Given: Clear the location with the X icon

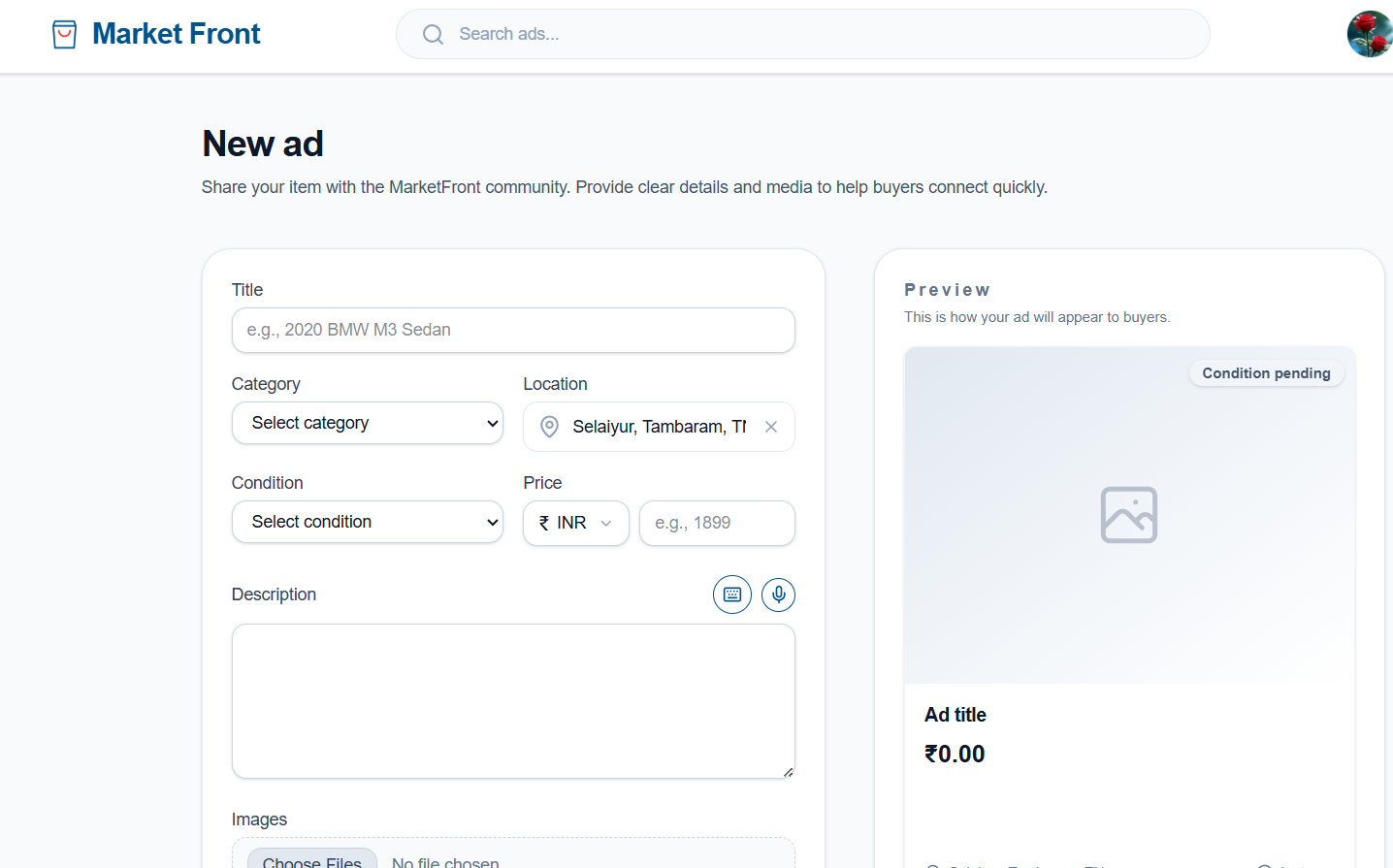Looking at the screenshot, I should (771, 427).
